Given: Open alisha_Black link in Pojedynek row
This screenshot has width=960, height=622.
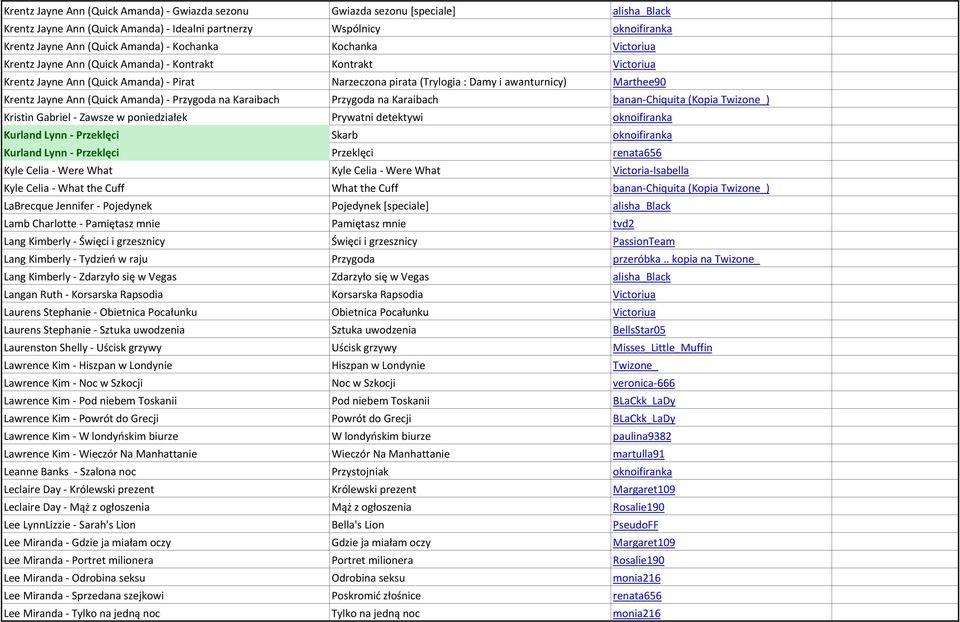Looking at the screenshot, I should pos(641,206).
